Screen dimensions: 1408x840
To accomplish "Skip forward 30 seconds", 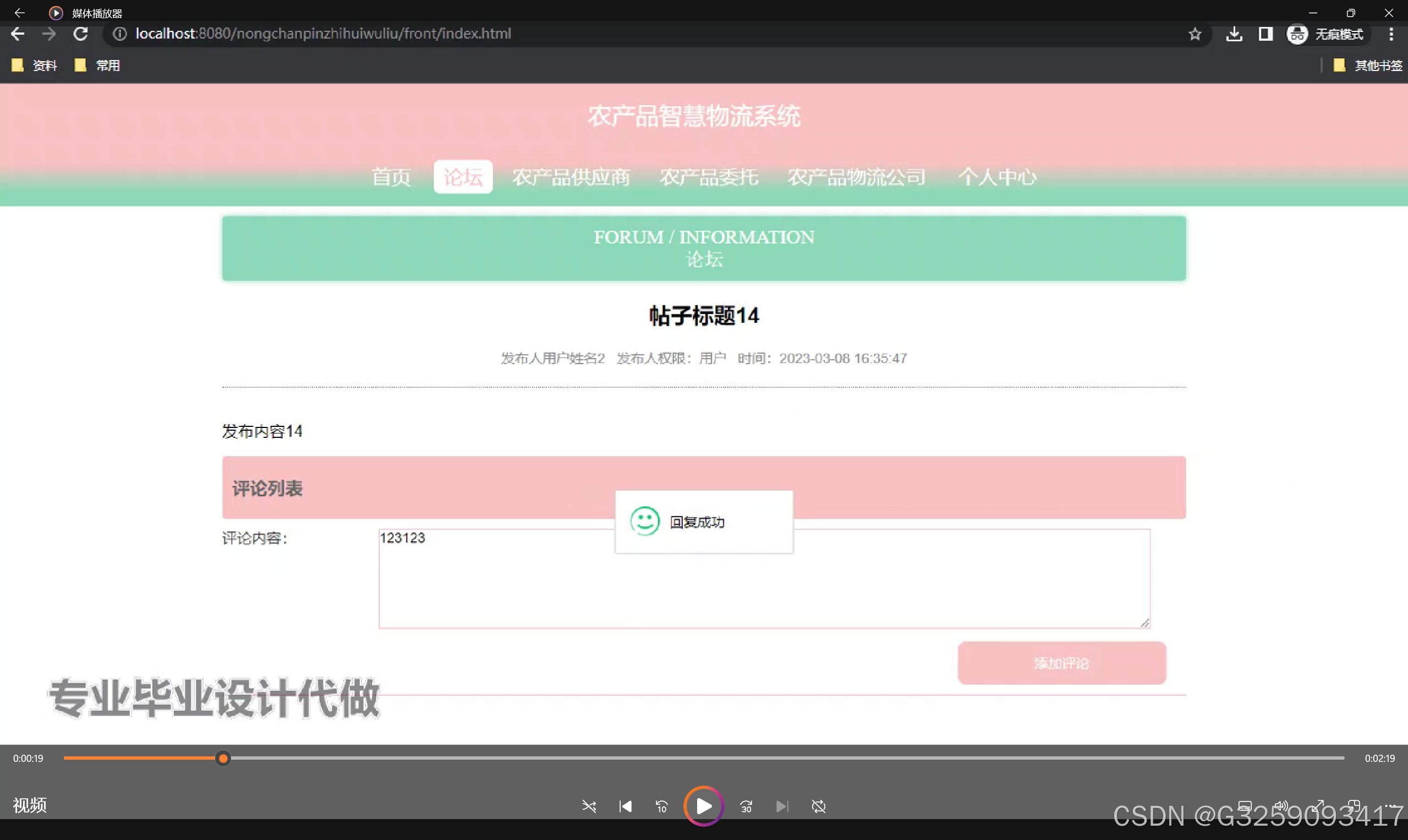I will click(x=746, y=806).
